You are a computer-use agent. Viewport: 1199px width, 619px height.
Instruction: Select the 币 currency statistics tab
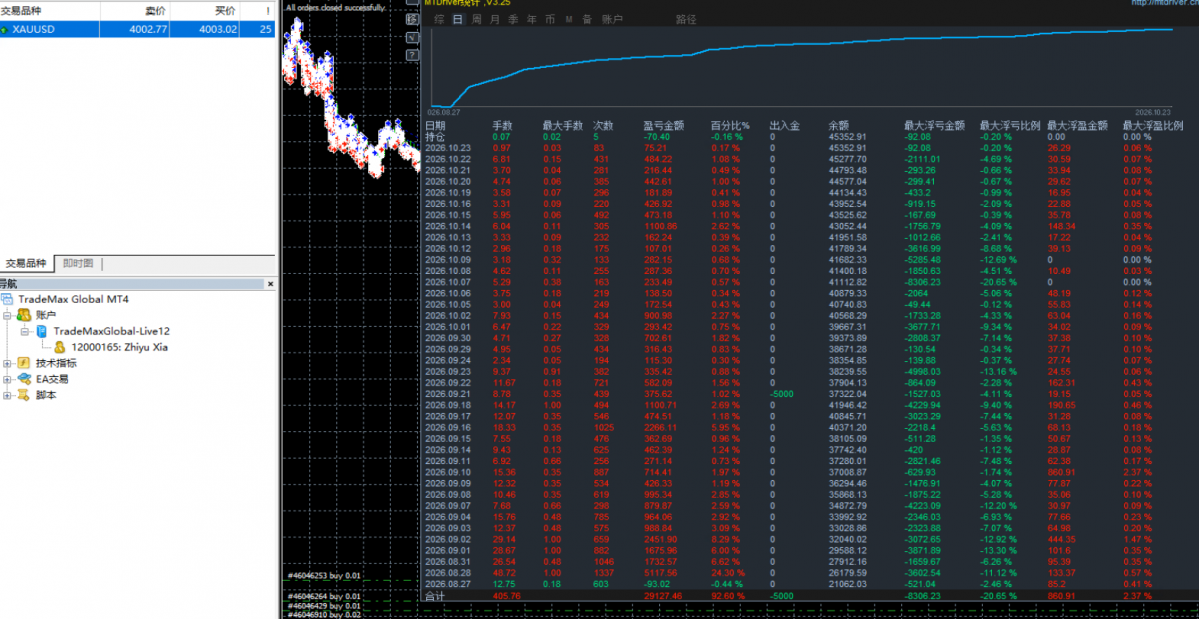[x=550, y=19]
